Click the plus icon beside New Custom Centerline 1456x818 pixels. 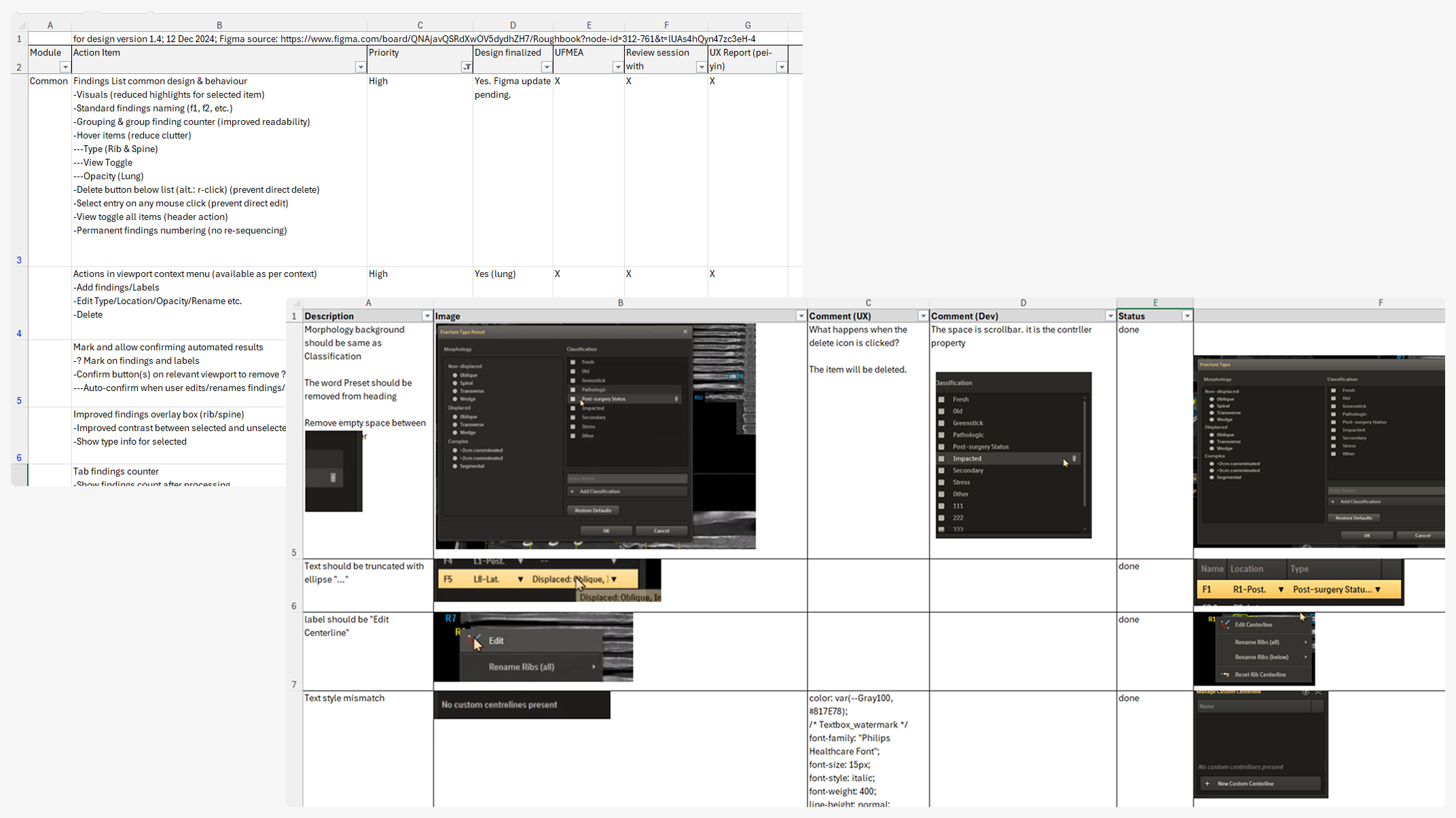[1207, 783]
